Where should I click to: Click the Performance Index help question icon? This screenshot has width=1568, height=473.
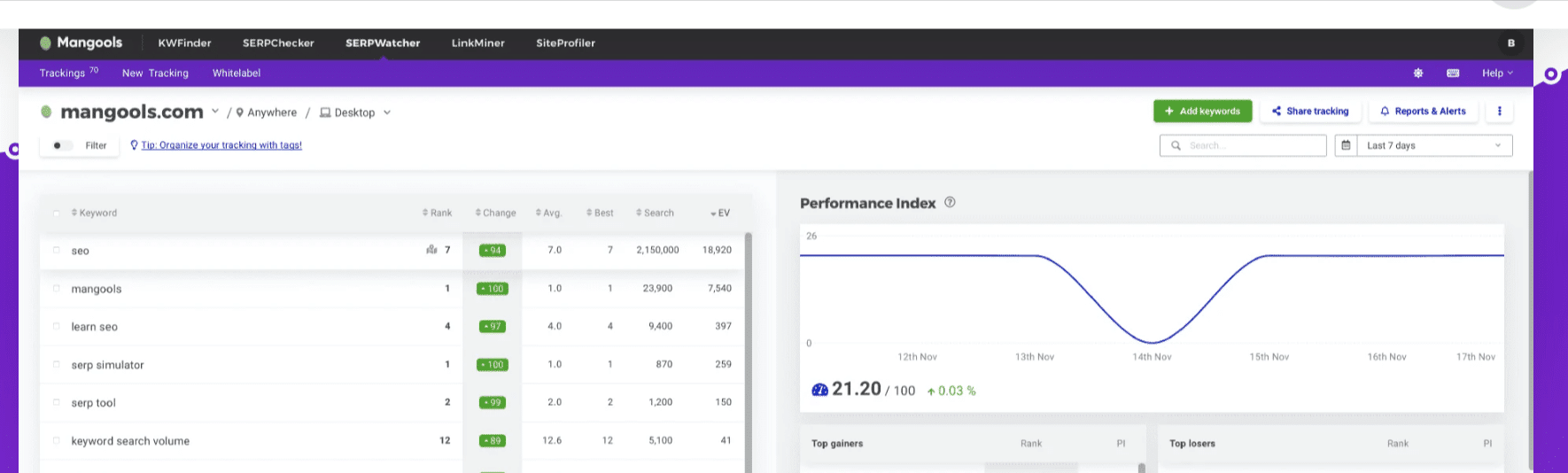tap(950, 203)
